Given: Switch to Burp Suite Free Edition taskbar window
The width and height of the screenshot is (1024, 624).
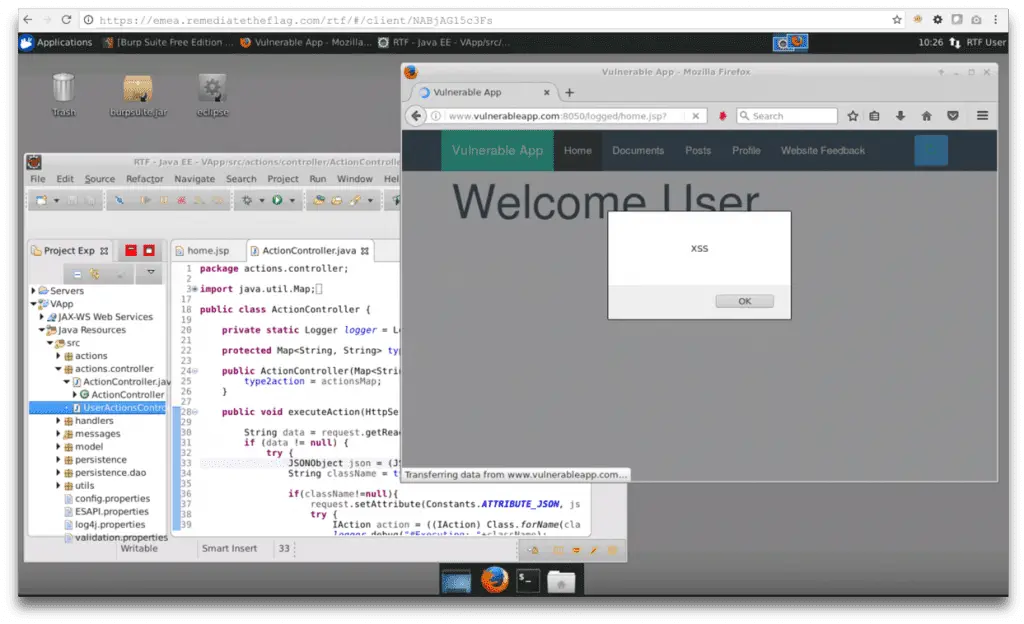Looking at the screenshot, I should 168,42.
